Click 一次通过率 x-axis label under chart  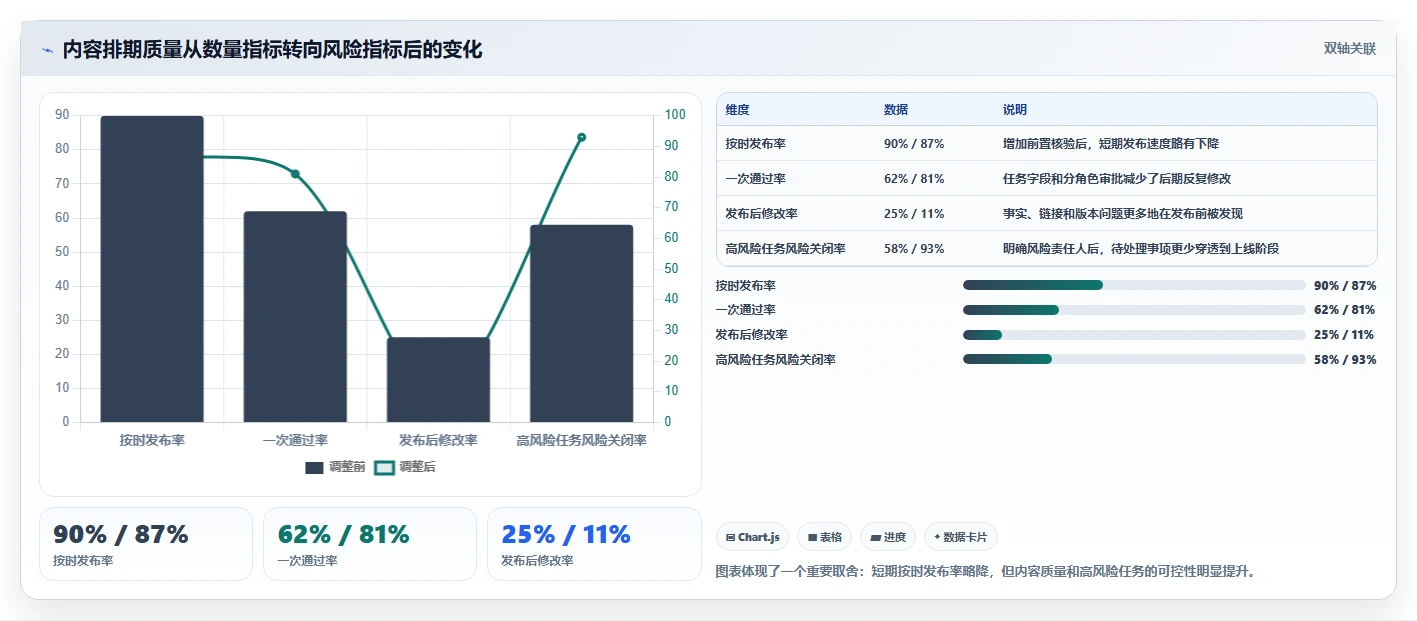point(295,440)
